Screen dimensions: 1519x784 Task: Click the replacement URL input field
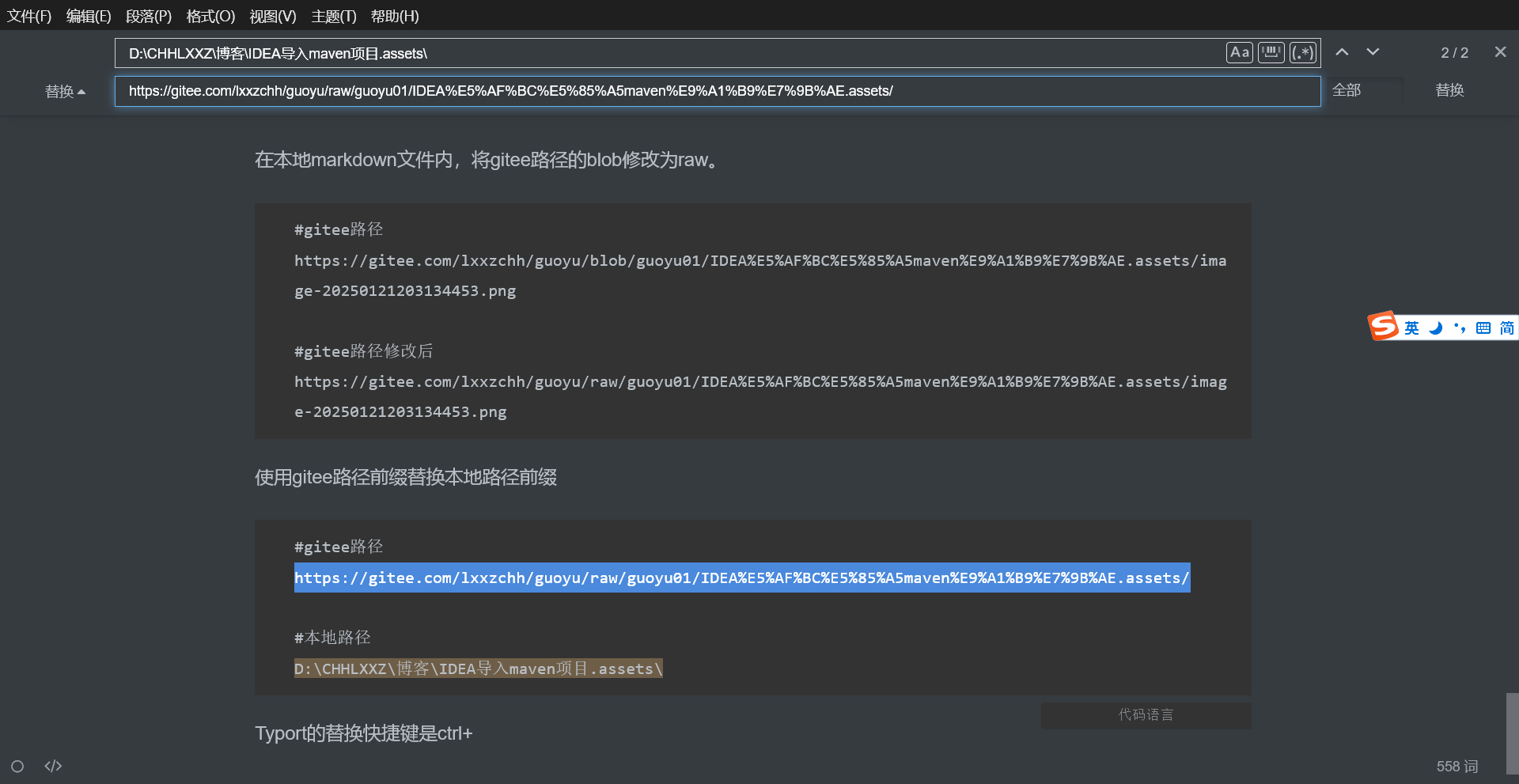point(712,90)
